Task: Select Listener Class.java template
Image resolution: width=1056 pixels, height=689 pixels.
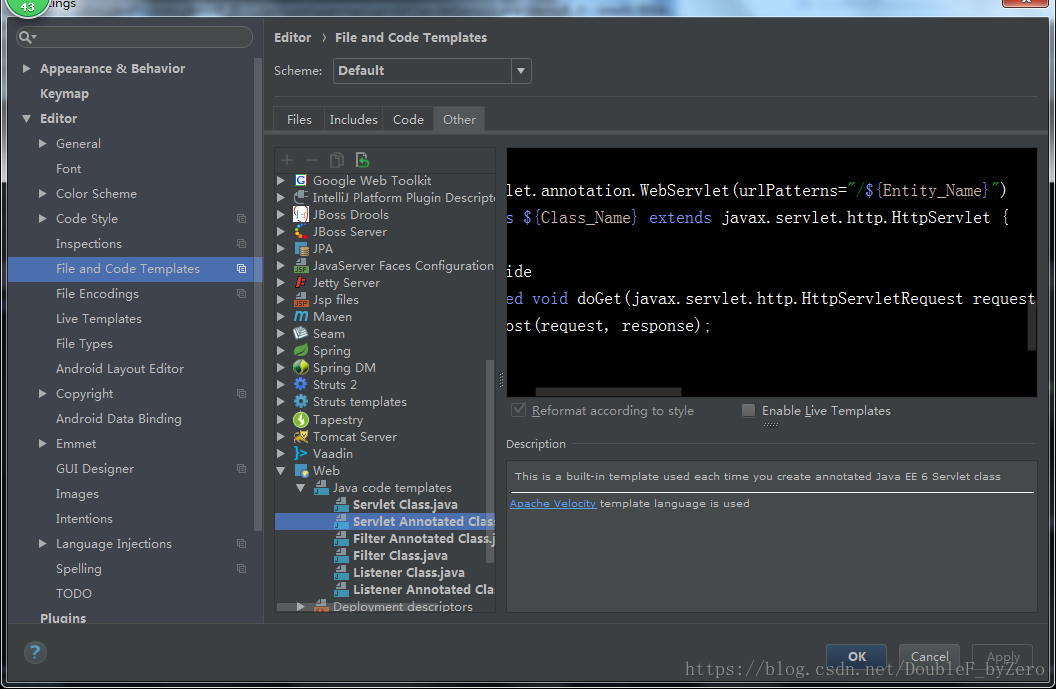Action: 409,572
